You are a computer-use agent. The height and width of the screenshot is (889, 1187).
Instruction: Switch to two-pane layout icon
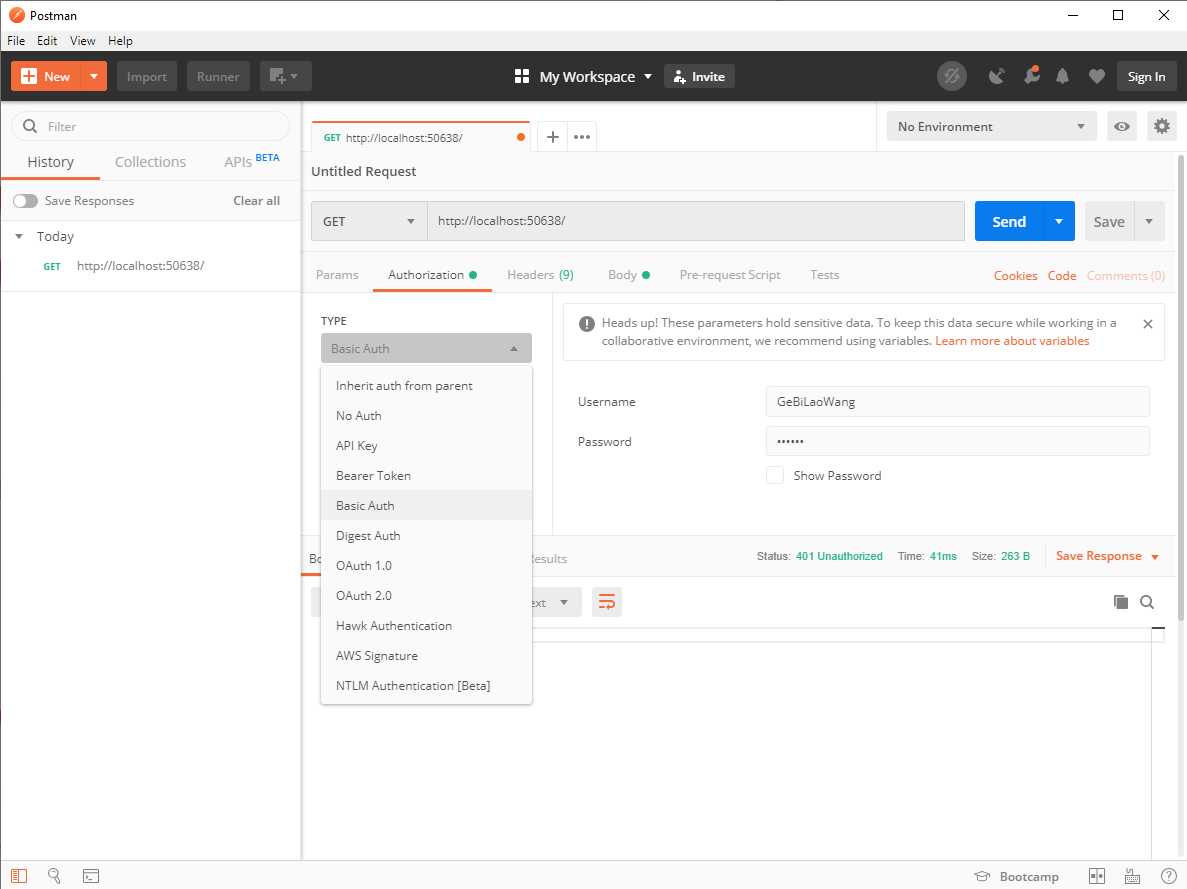pos(1096,876)
